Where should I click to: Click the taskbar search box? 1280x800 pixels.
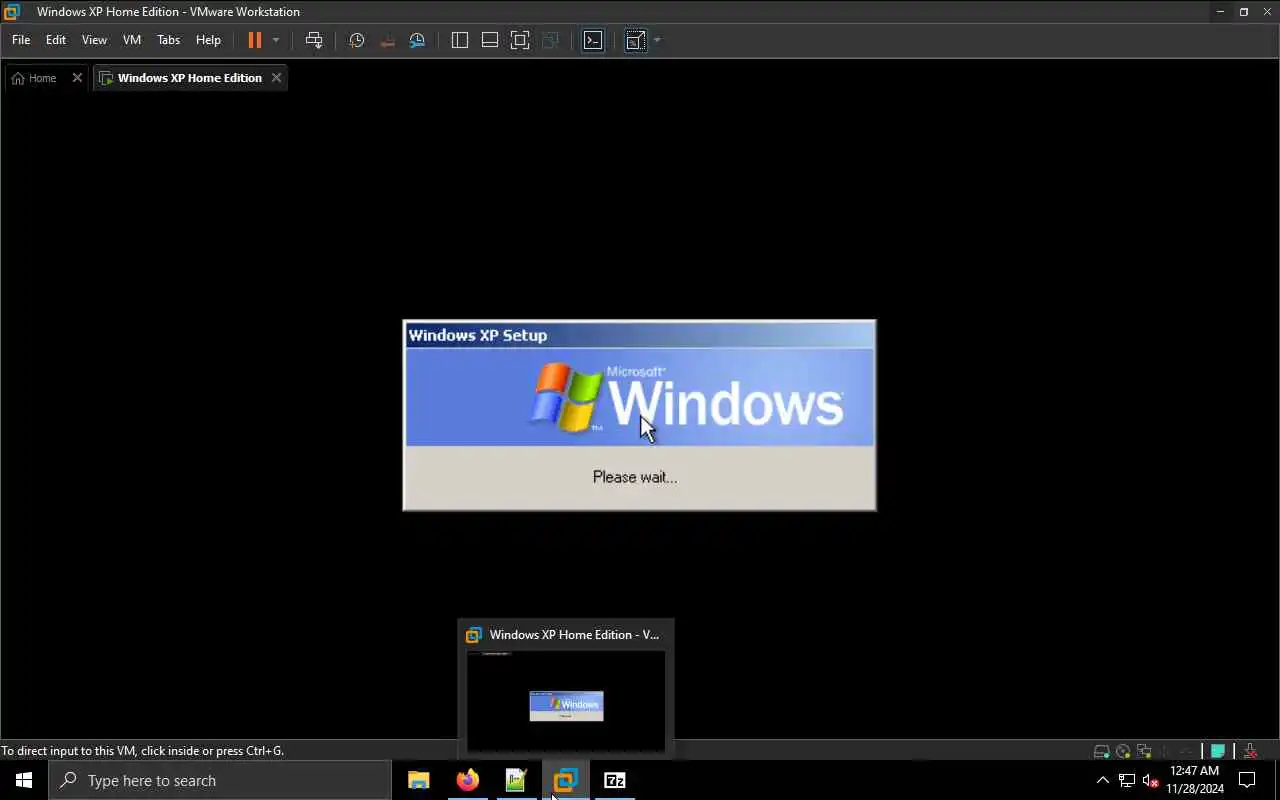[220, 780]
